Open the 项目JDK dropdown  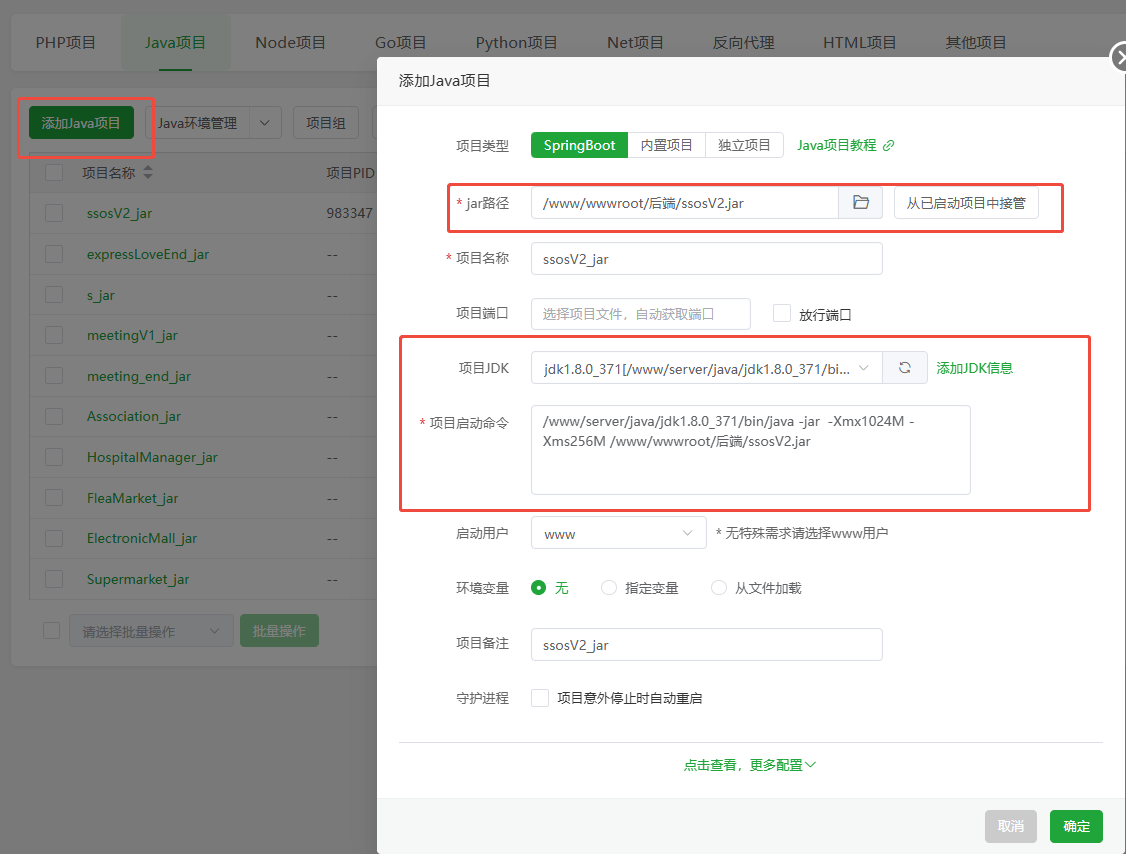point(707,368)
